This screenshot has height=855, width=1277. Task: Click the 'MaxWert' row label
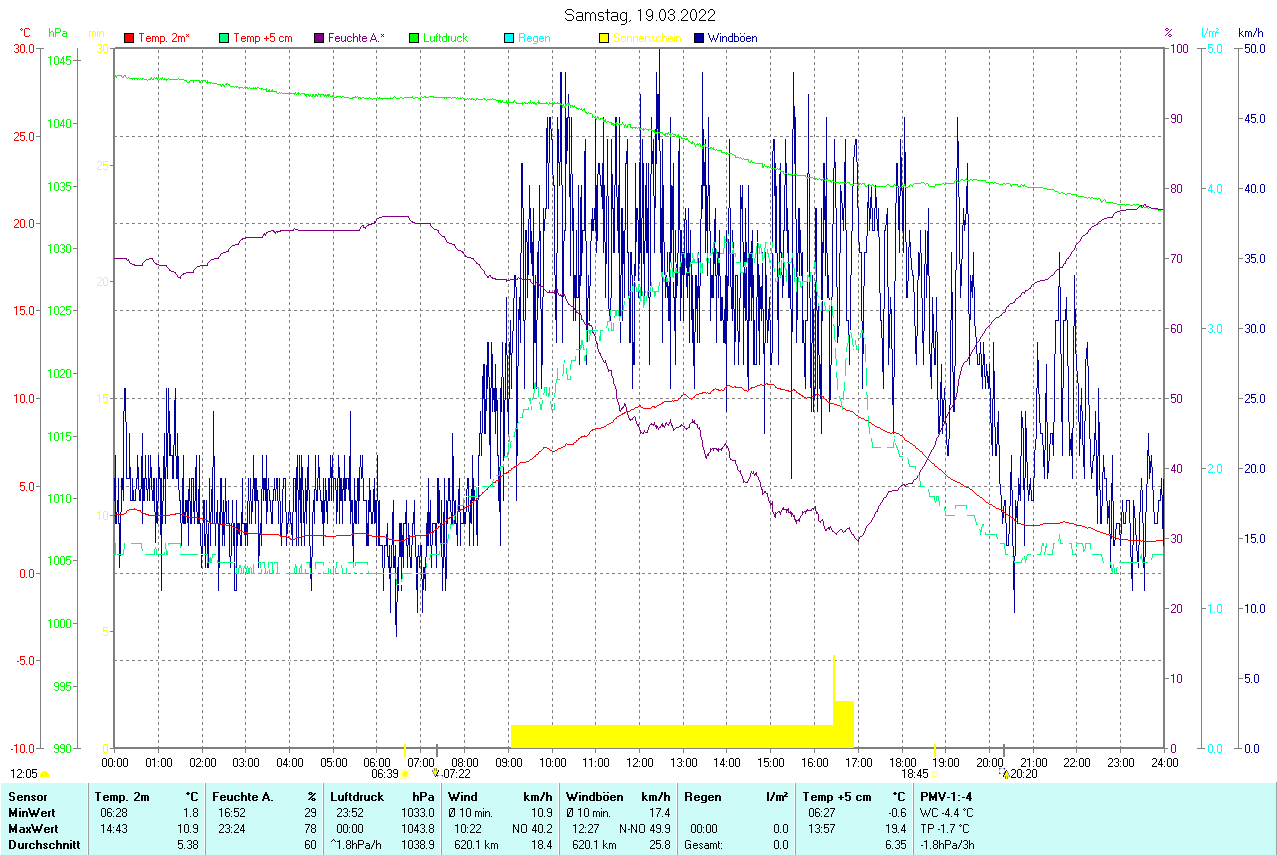[34, 829]
